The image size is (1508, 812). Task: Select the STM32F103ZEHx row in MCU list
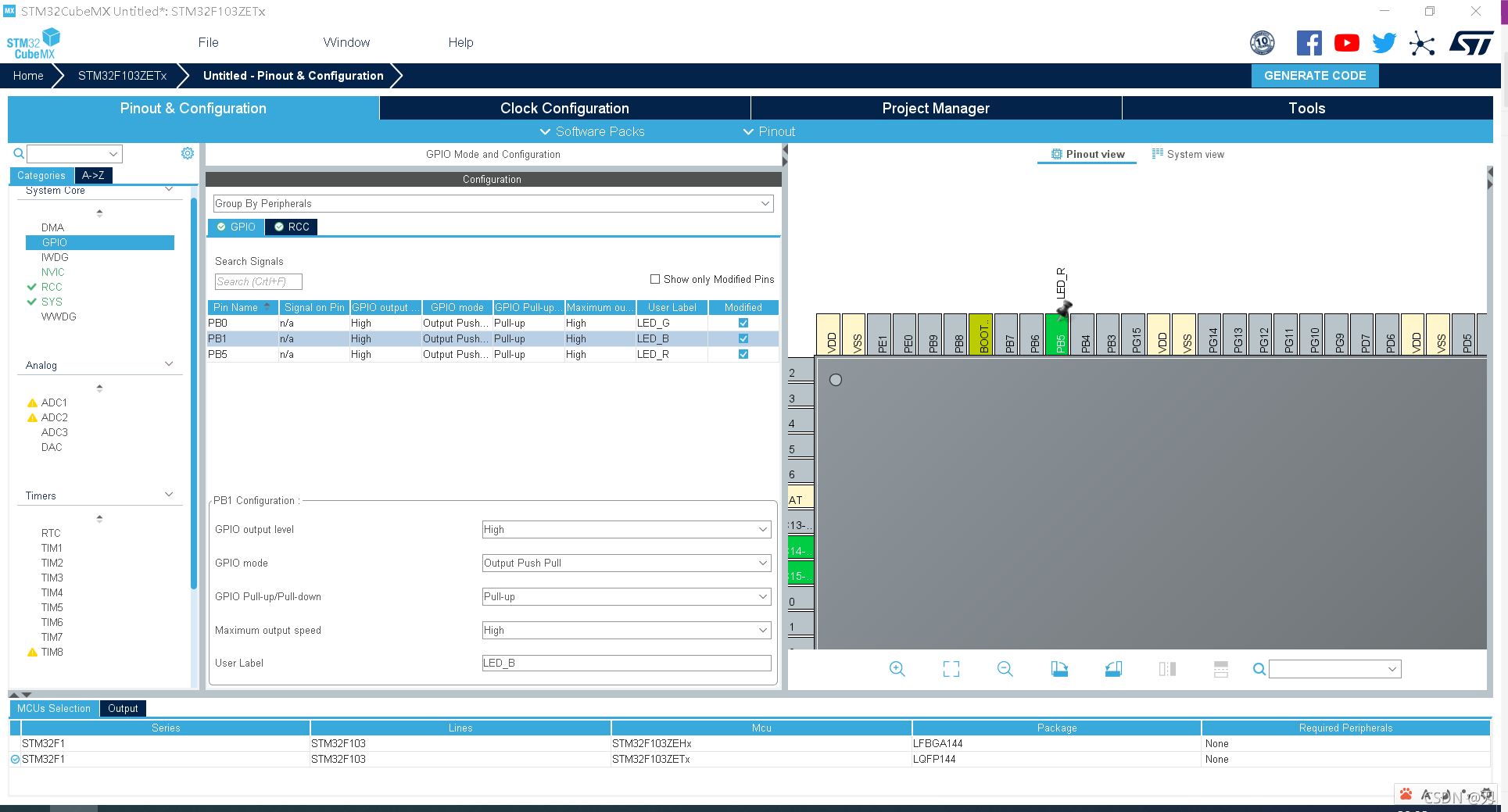coord(749,743)
